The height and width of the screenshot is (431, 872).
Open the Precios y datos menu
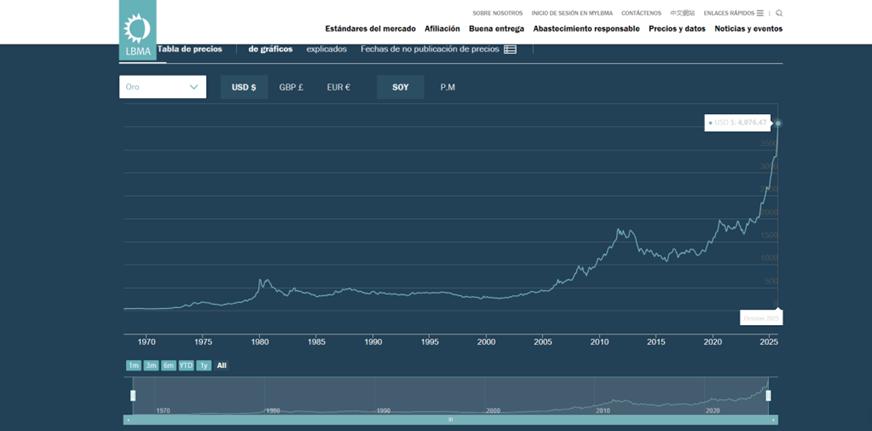[677, 29]
